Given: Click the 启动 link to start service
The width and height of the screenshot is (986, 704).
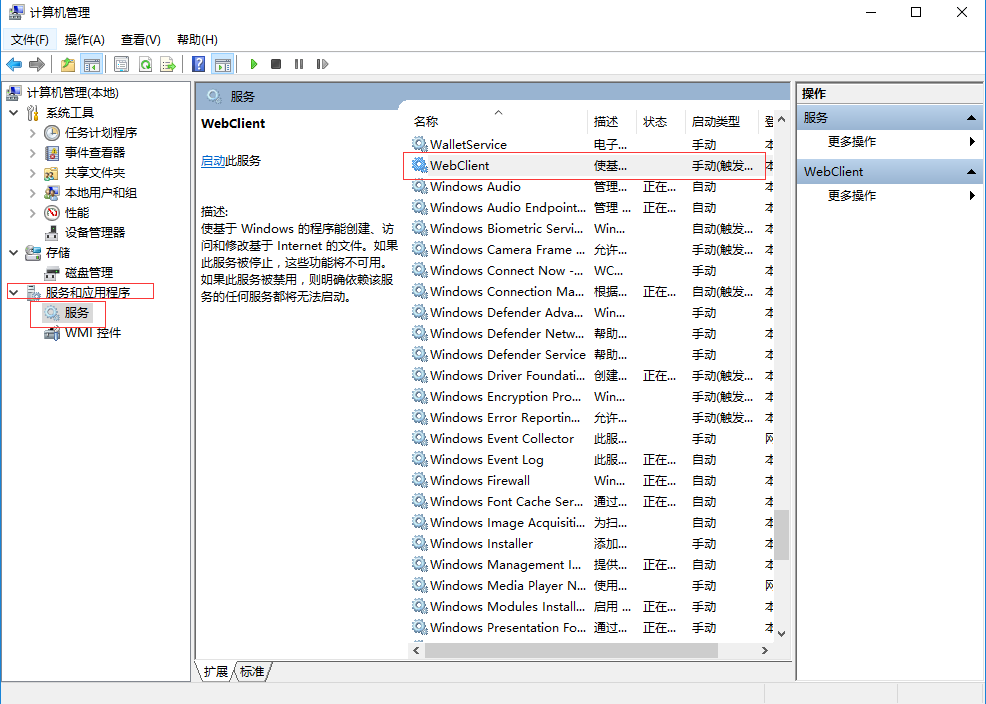Looking at the screenshot, I should tap(213, 160).
